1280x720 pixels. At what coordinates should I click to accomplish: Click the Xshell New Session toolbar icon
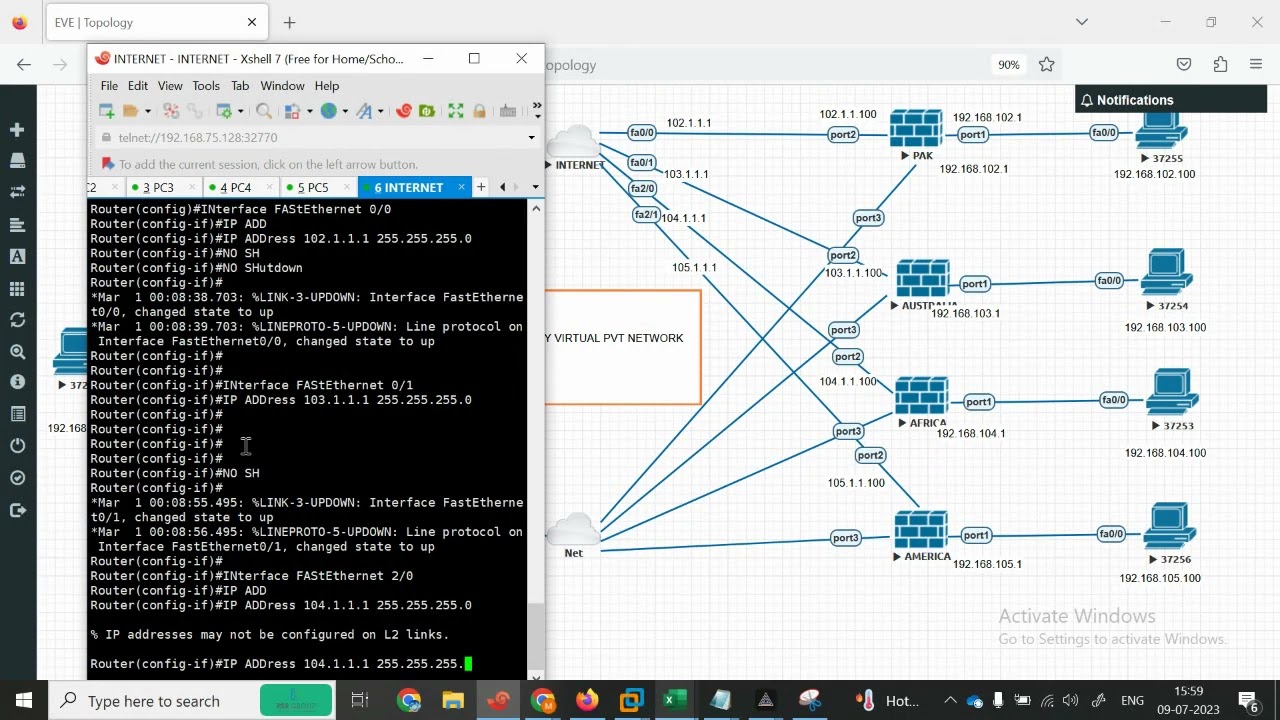(x=107, y=111)
